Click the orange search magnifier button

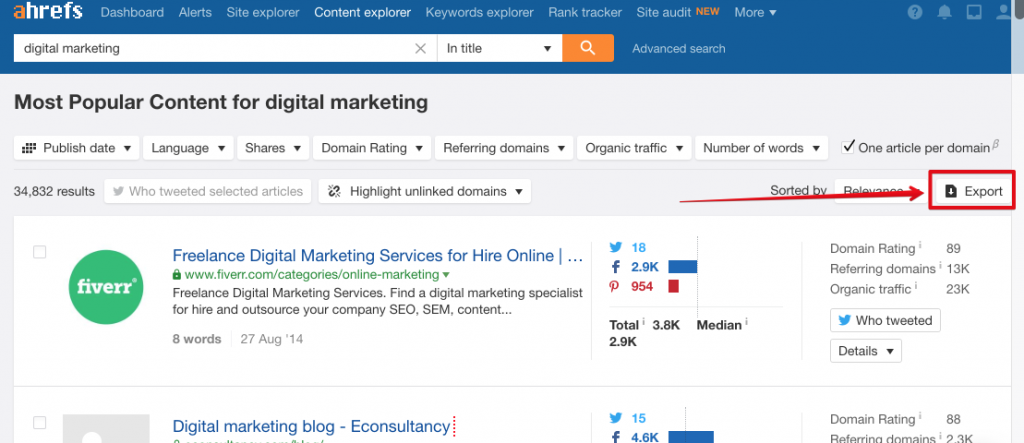pyautogui.click(x=587, y=48)
